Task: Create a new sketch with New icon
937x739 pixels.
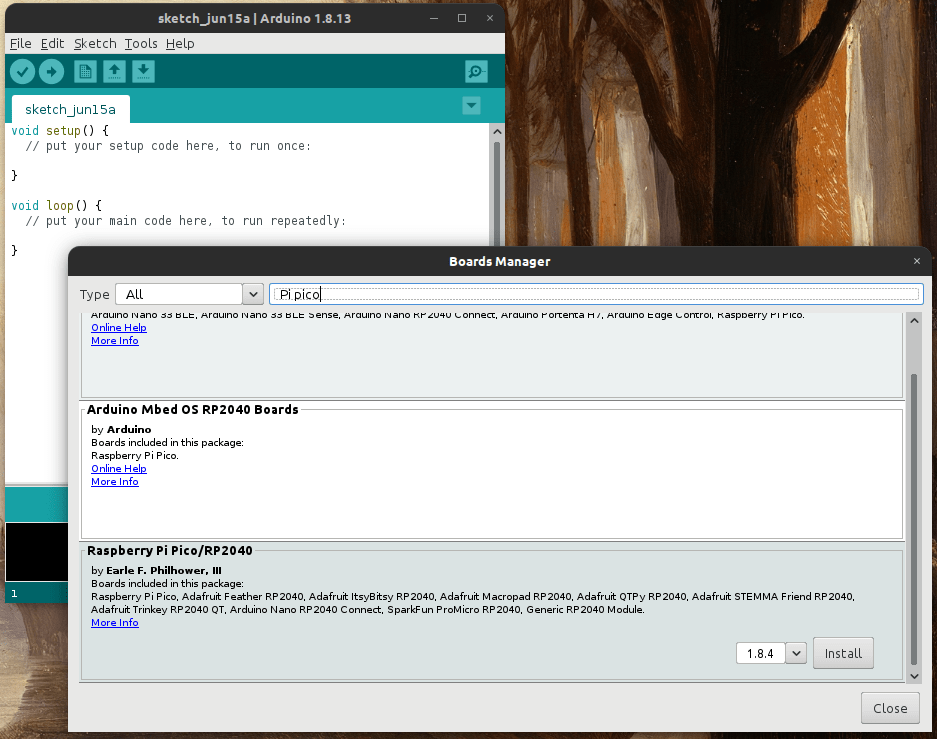Action: (86, 72)
